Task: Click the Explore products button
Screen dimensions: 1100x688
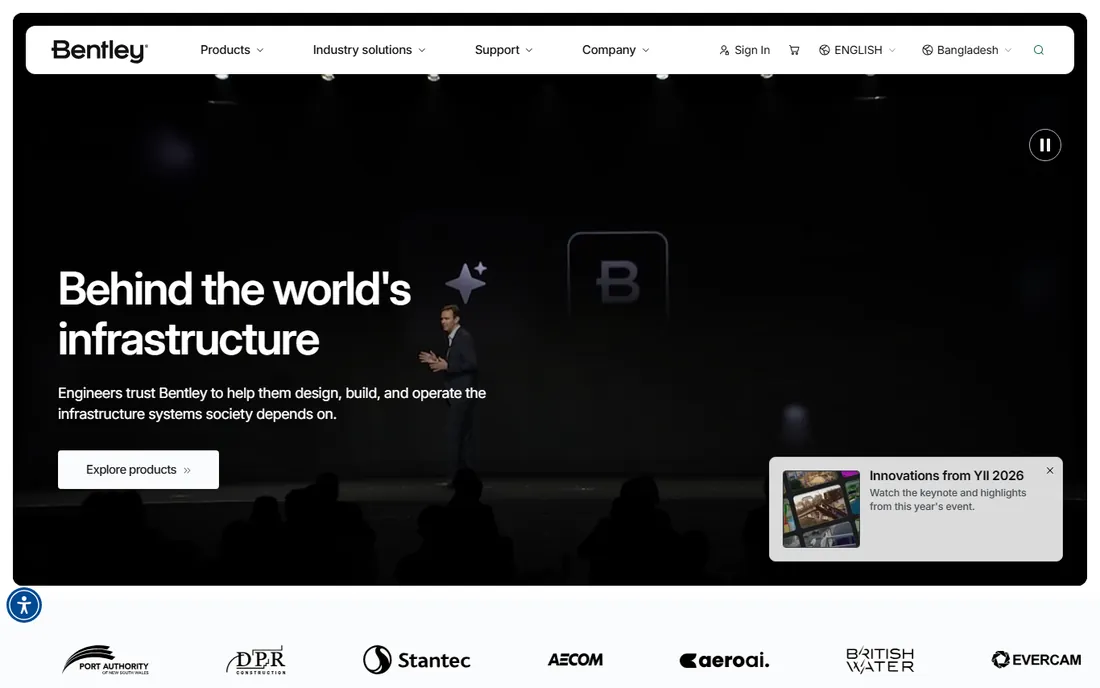Action: point(138,469)
